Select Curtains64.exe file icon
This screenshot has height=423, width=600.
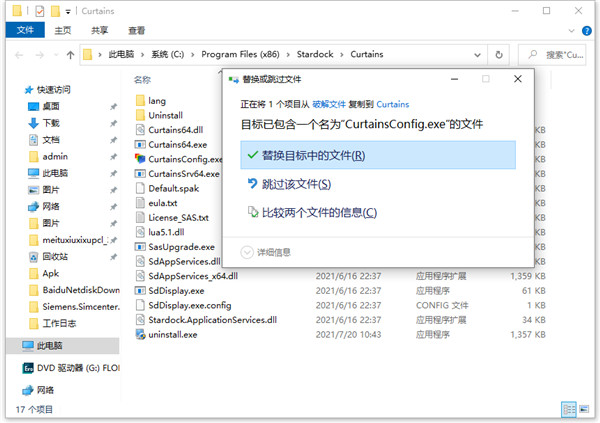(x=140, y=144)
